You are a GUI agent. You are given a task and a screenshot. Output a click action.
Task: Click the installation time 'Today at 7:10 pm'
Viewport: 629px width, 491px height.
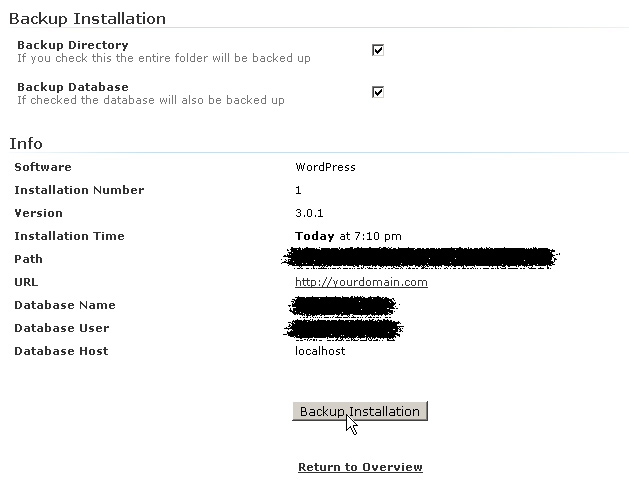[348, 236]
